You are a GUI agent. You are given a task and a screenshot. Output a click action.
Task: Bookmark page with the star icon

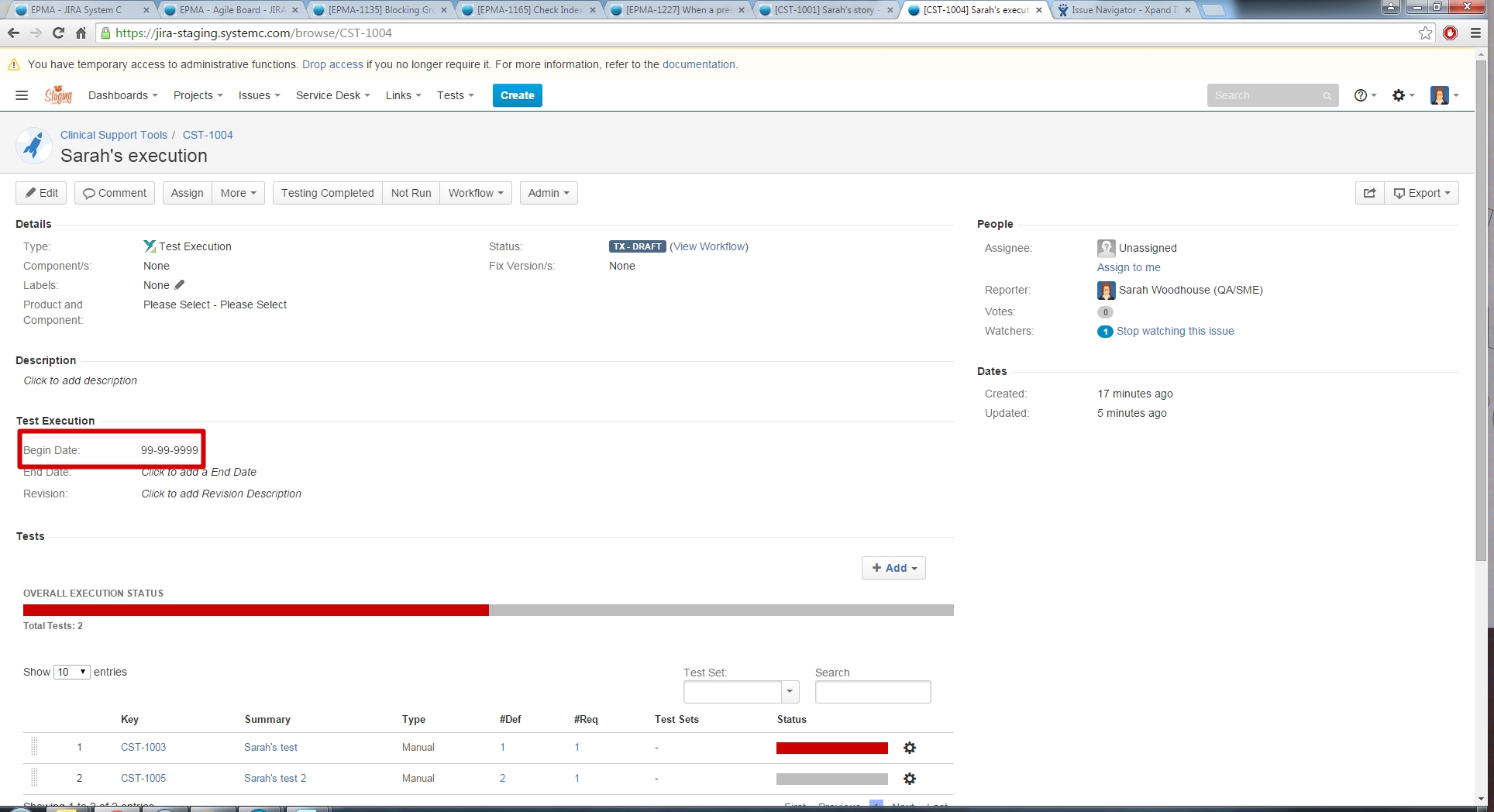click(x=1425, y=33)
